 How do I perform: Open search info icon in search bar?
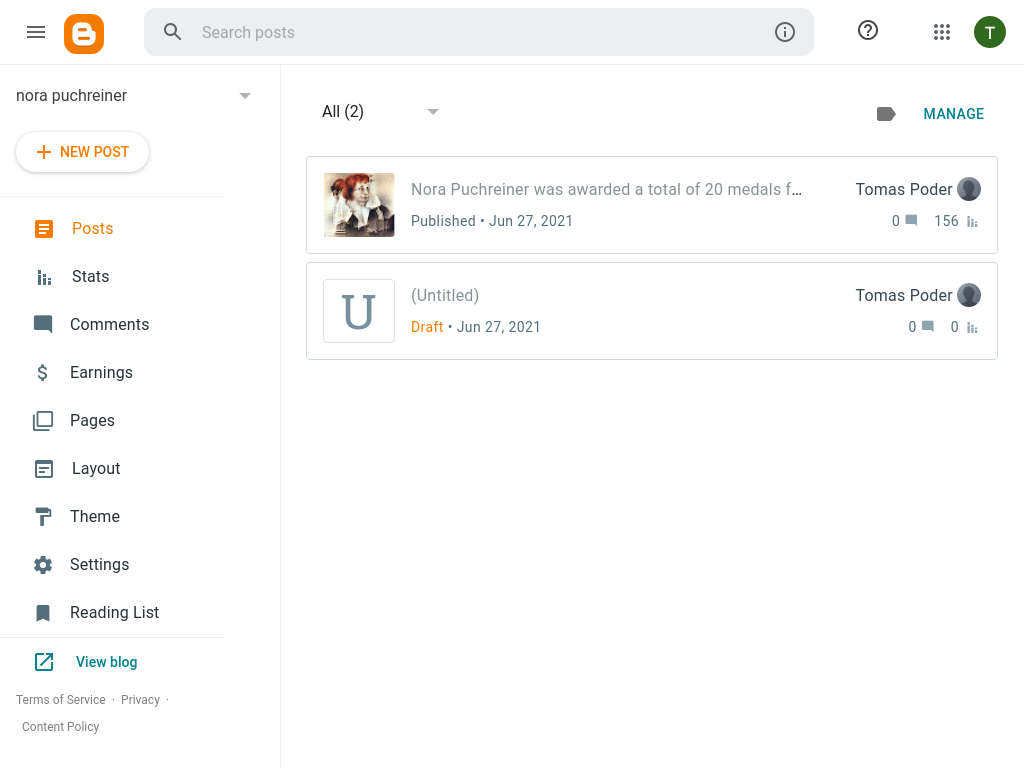click(785, 32)
